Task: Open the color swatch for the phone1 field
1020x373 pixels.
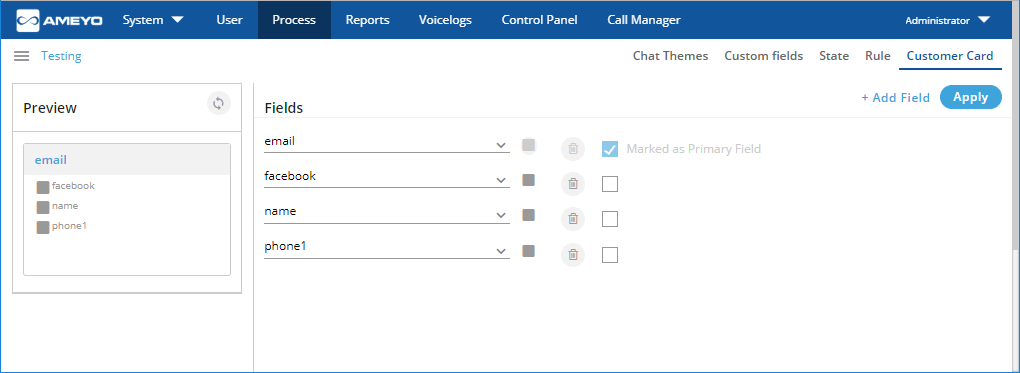Action: point(529,251)
